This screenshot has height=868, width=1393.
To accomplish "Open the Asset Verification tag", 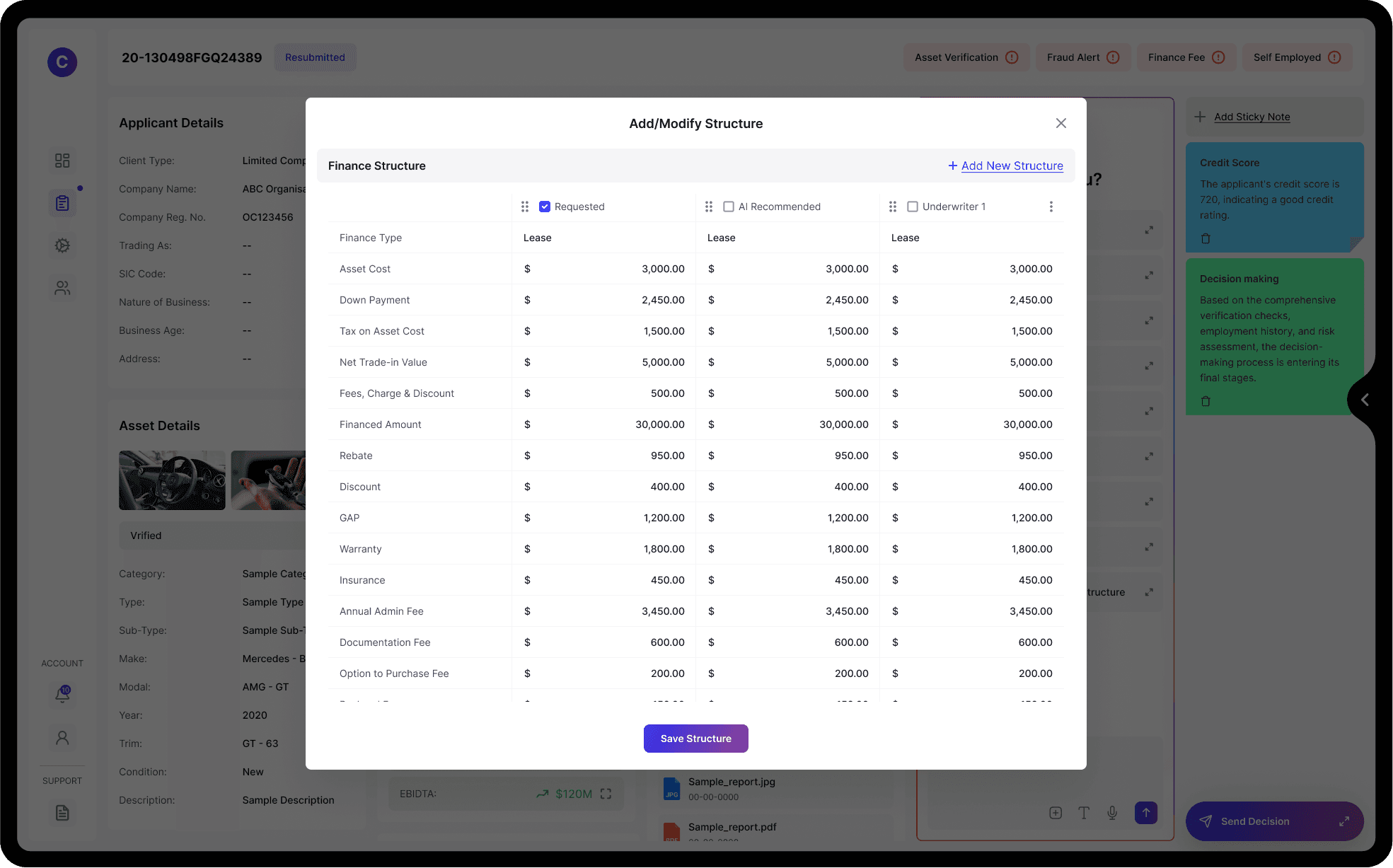I will pos(966,57).
